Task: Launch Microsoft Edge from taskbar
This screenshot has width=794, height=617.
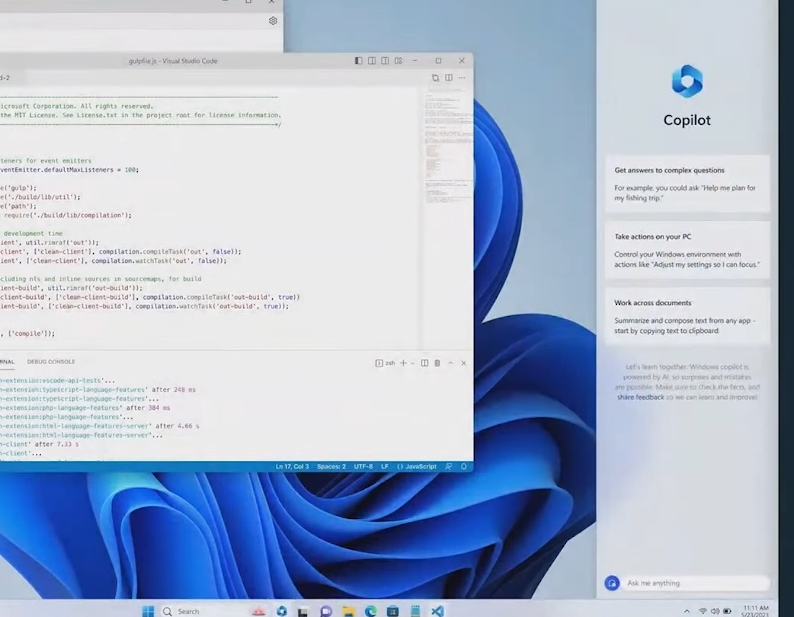Action: pos(371,611)
